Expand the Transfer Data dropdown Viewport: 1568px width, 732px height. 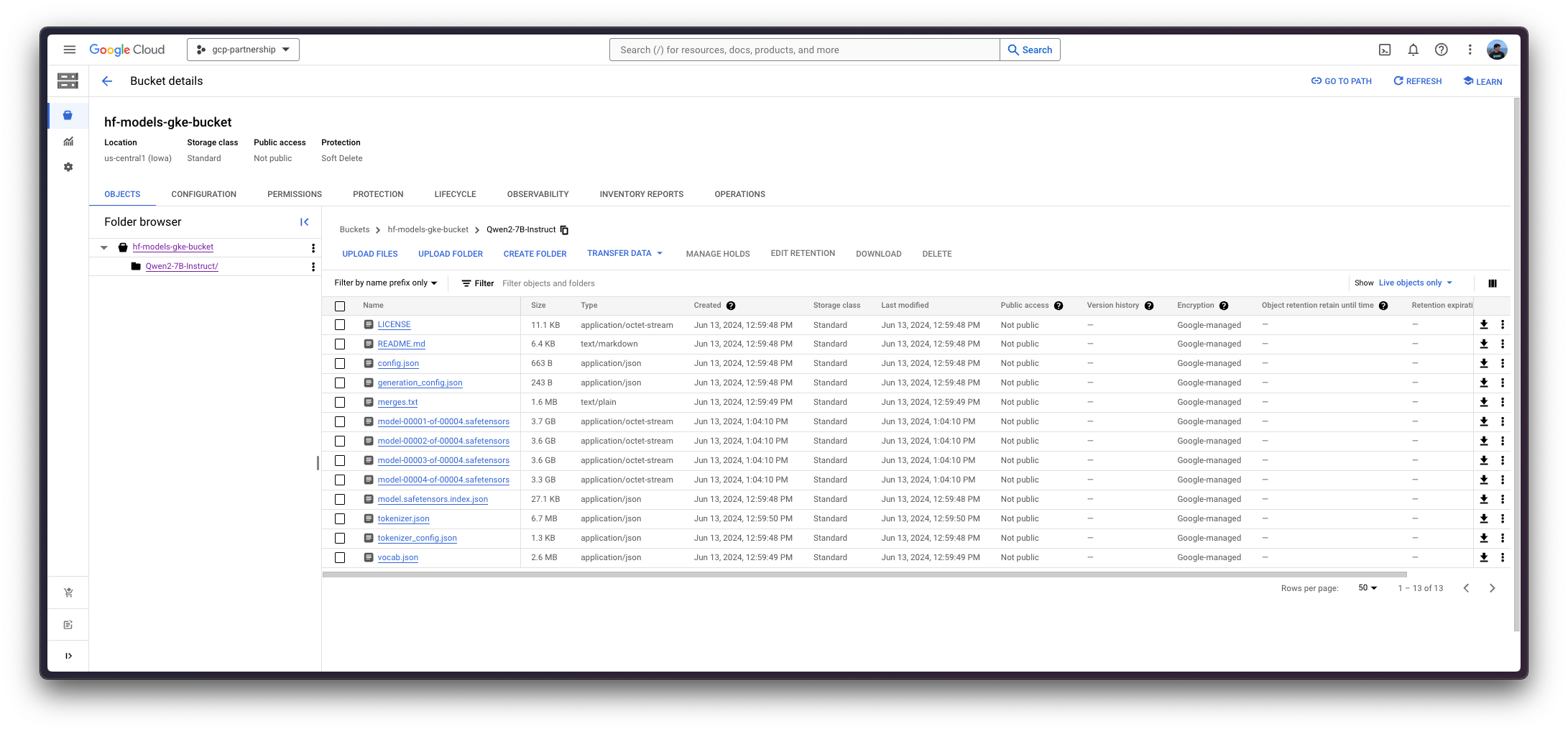click(624, 253)
